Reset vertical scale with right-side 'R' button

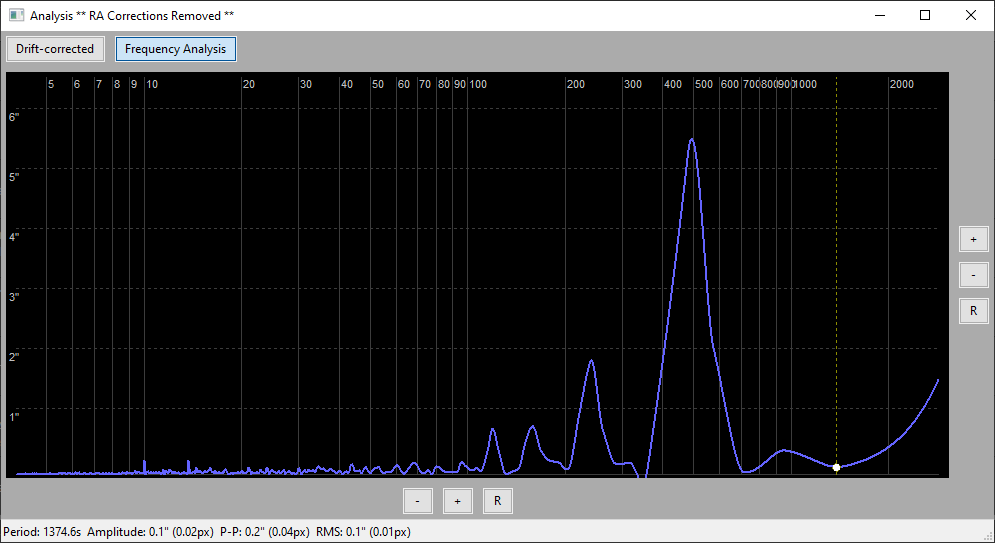coord(973,311)
